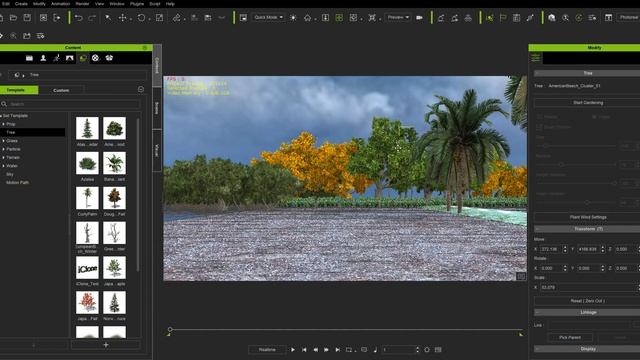640x360 pixels.
Task: Click the thumbnail list scrollbar
Action: coord(138,195)
